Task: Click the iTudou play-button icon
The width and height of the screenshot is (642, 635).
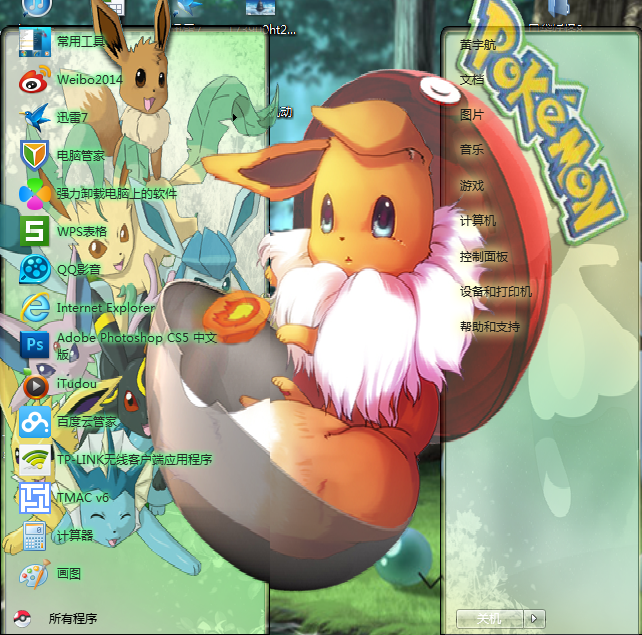Action: click(x=35, y=385)
